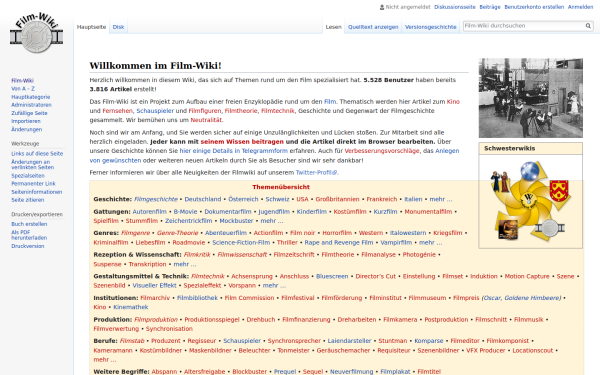Image resolution: width=600 pixels, height=375 pixels.
Task: Open Änderungen an verlinkten Seiten
Action: pyautogui.click(x=33, y=165)
